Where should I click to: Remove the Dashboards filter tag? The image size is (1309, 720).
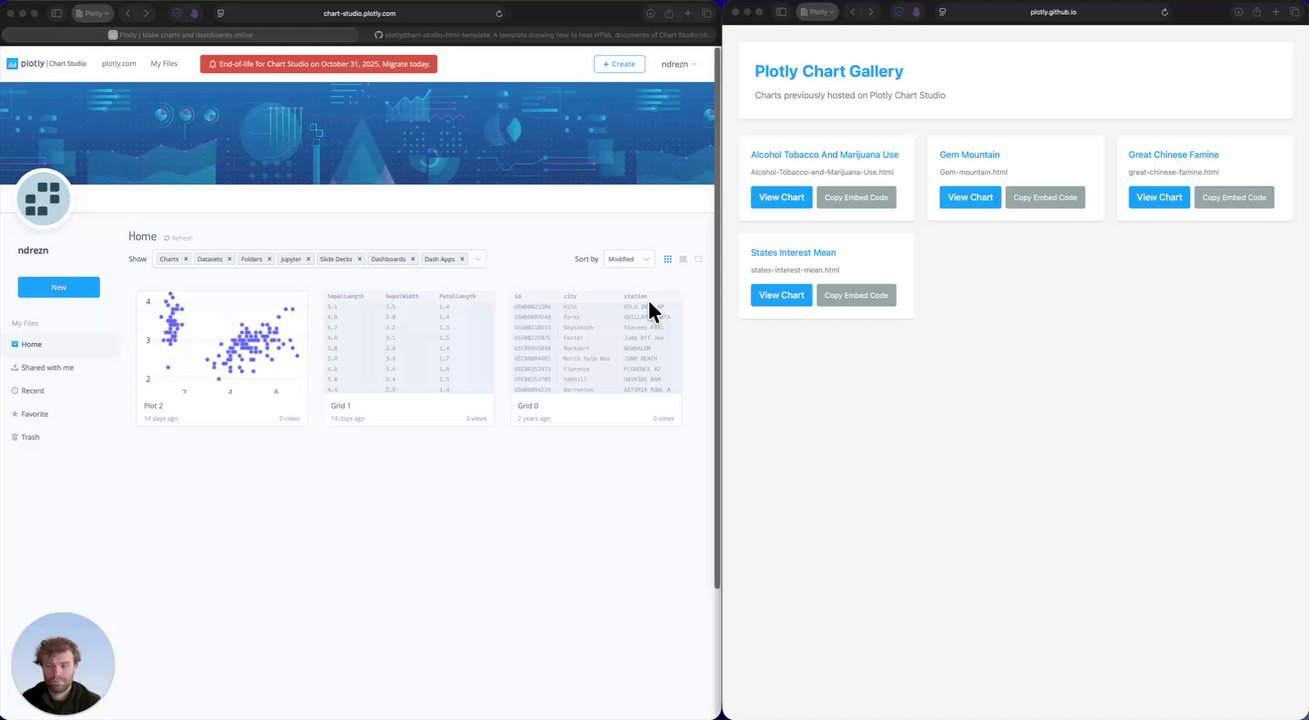point(413,259)
